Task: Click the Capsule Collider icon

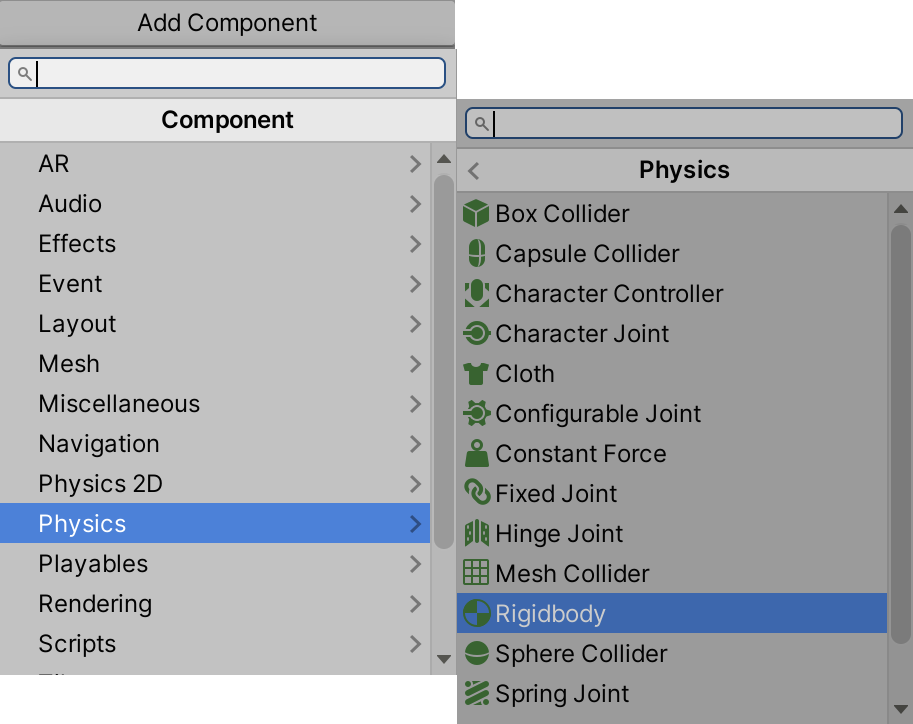Action: click(x=477, y=254)
